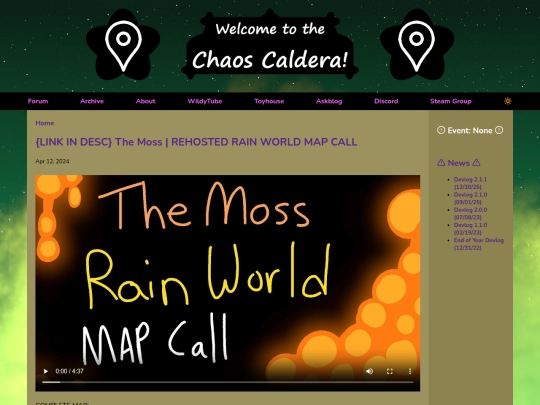Play the video with the play button

[45, 371]
